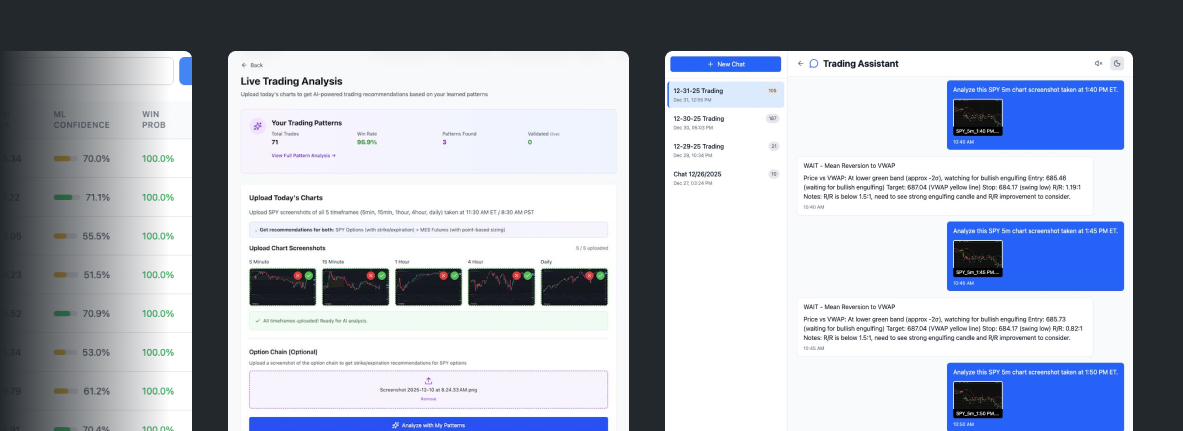
Task: Open the 4 Hour chart thumbnail
Action: pyautogui.click(x=501, y=287)
